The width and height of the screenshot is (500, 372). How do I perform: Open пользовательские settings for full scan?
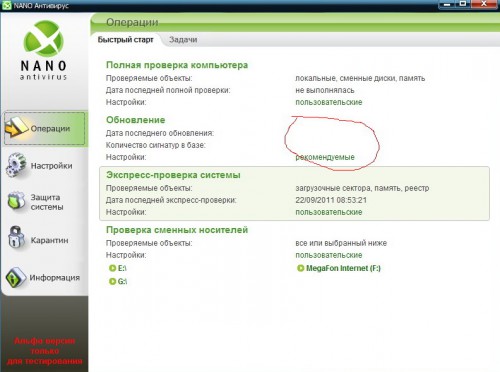click(x=329, y=102)
